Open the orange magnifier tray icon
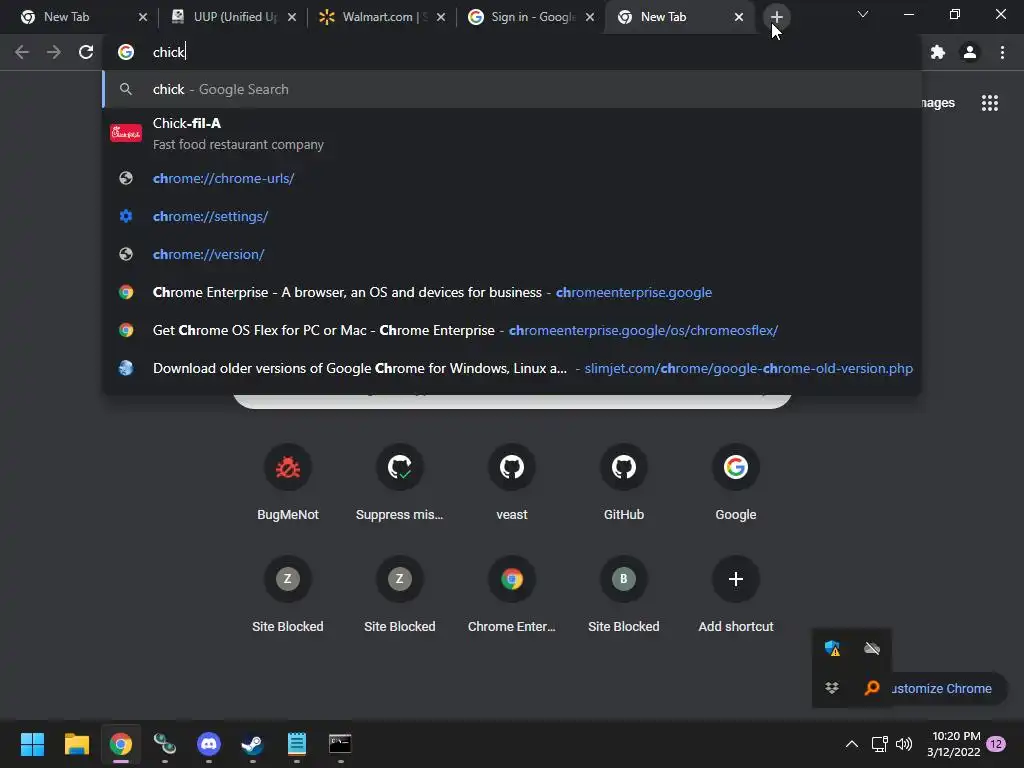Image resolution: width=1024 pixels, height=768 pixels. pos(872,688)
